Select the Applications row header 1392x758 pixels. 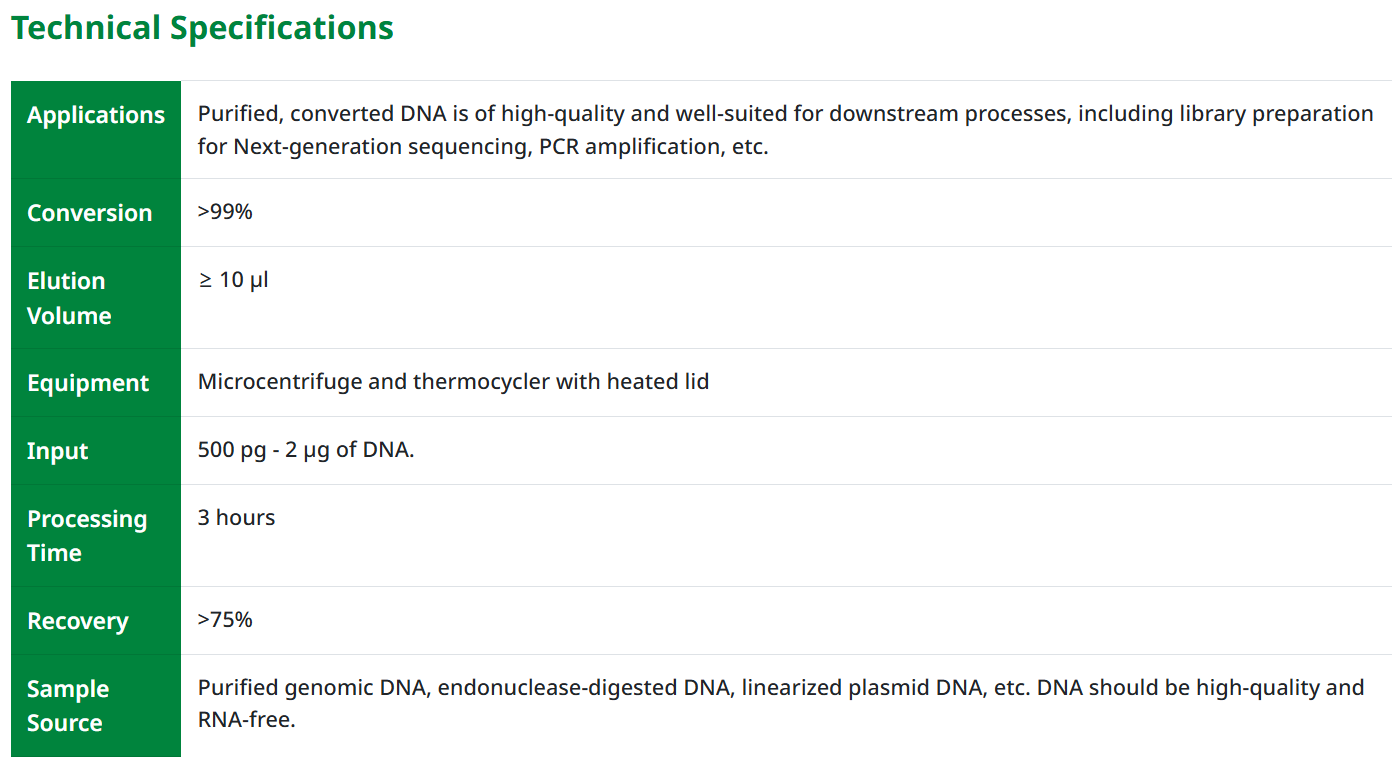(96, 115)
